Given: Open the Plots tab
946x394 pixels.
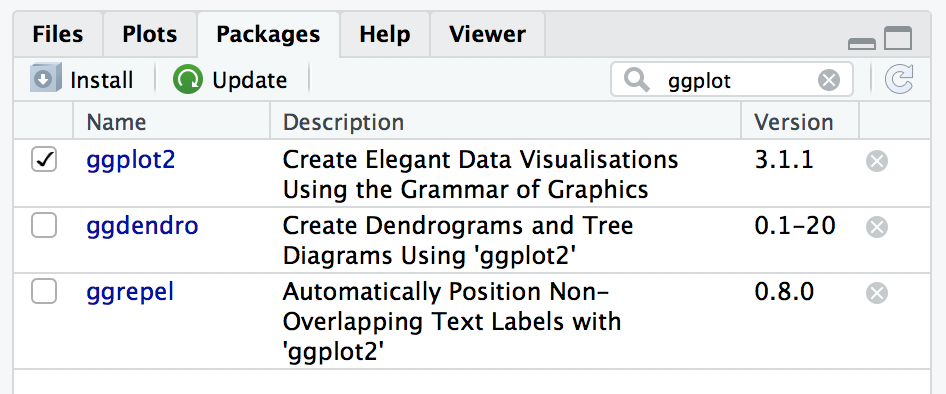Looking at the screenshot, I should [x=150, y=34].
